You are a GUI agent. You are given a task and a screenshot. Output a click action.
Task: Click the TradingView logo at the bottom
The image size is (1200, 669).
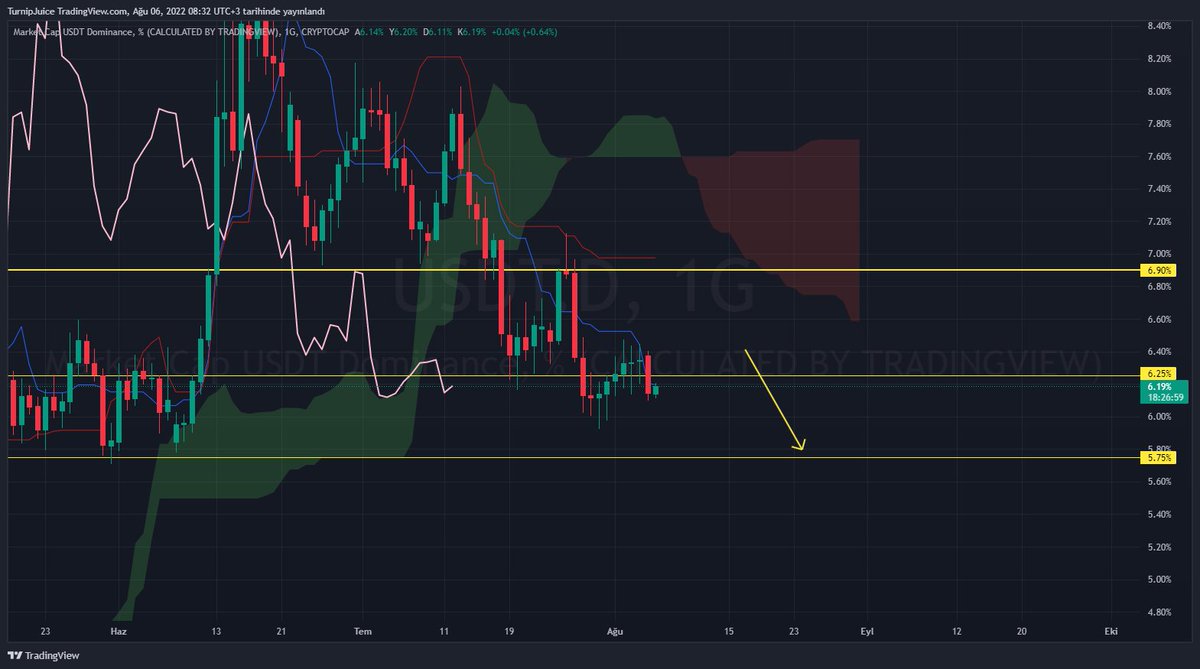[44, 656]
